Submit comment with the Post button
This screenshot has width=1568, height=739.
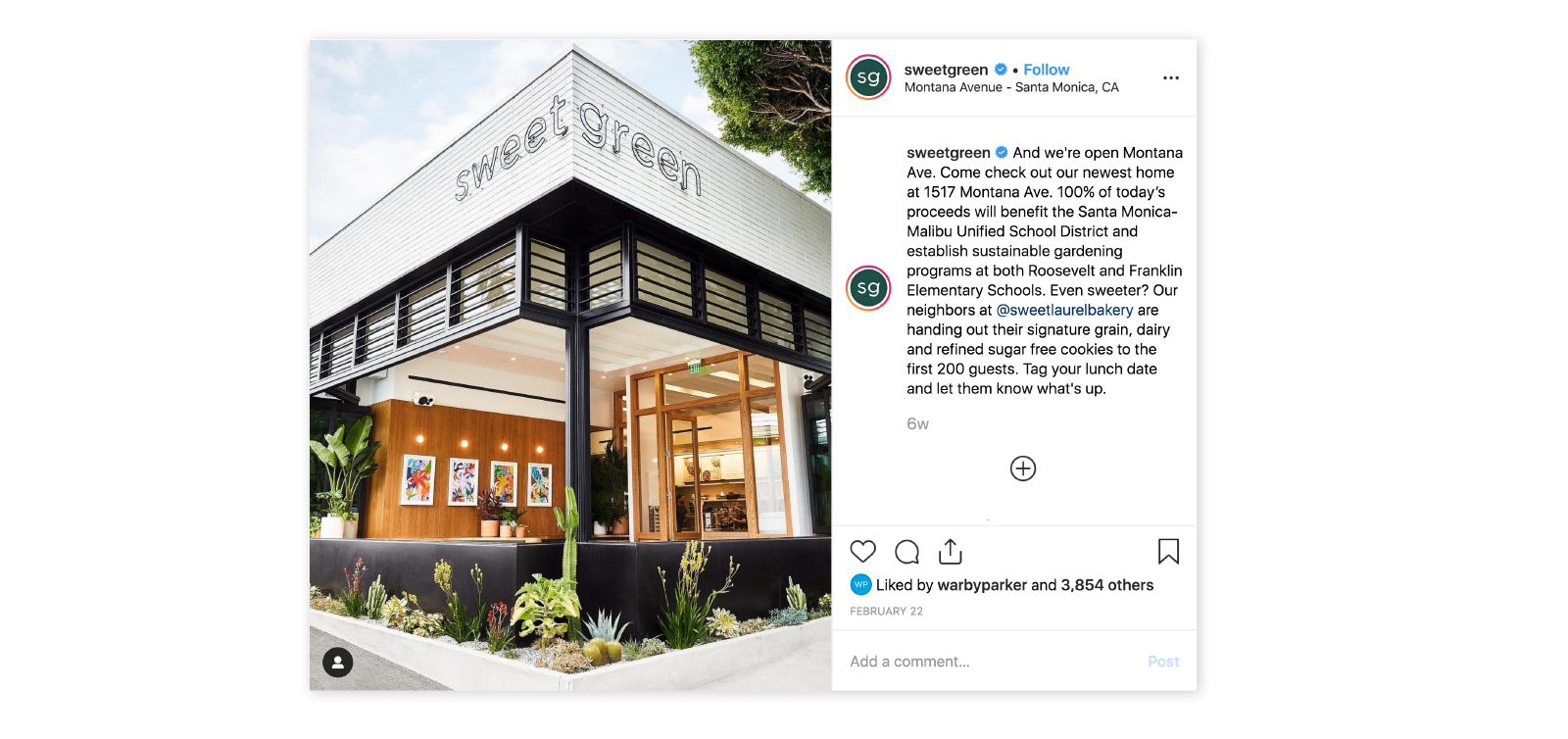[1163, 662]
